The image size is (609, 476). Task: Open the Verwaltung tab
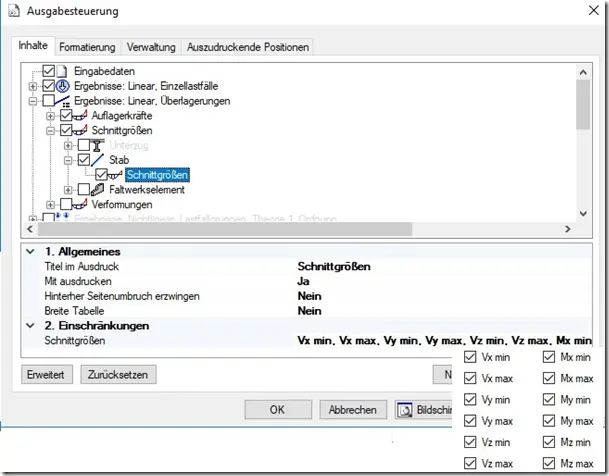(151, 47)
